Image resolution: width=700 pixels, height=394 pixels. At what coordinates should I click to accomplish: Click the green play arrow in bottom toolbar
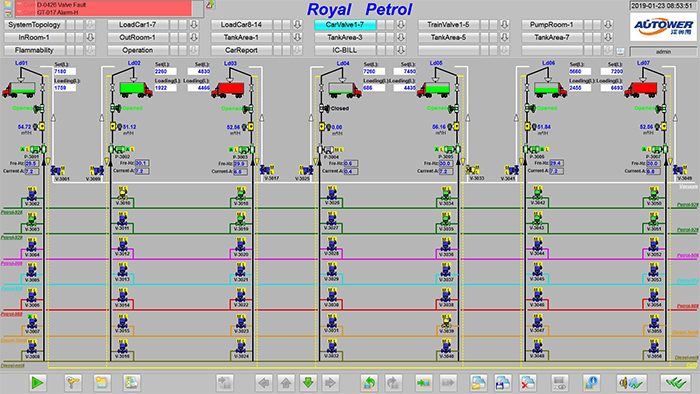(37, 382)
